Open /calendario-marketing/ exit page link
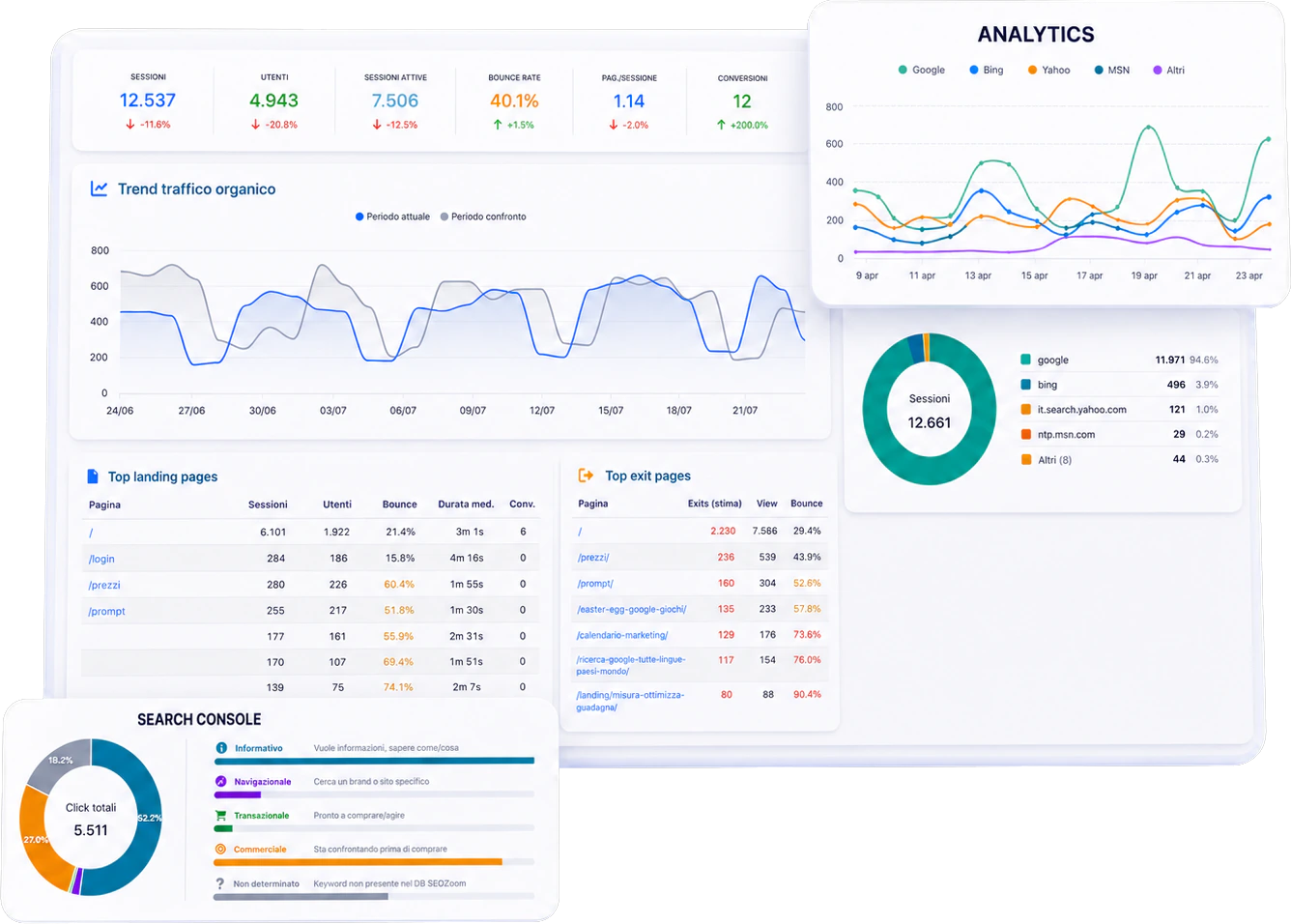1291x924 pixels. [622, 635]
